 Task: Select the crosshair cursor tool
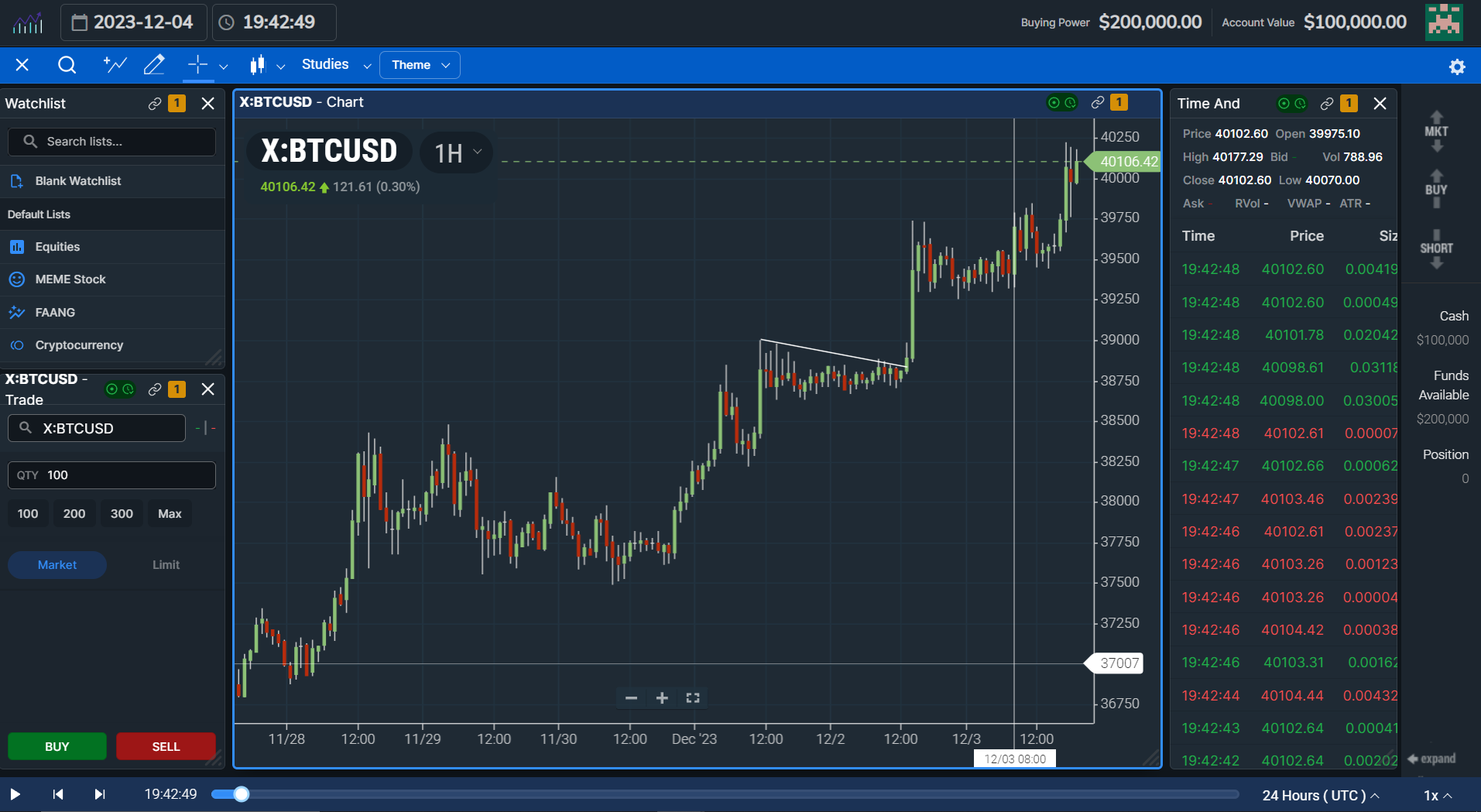click(x=197, y=65)
